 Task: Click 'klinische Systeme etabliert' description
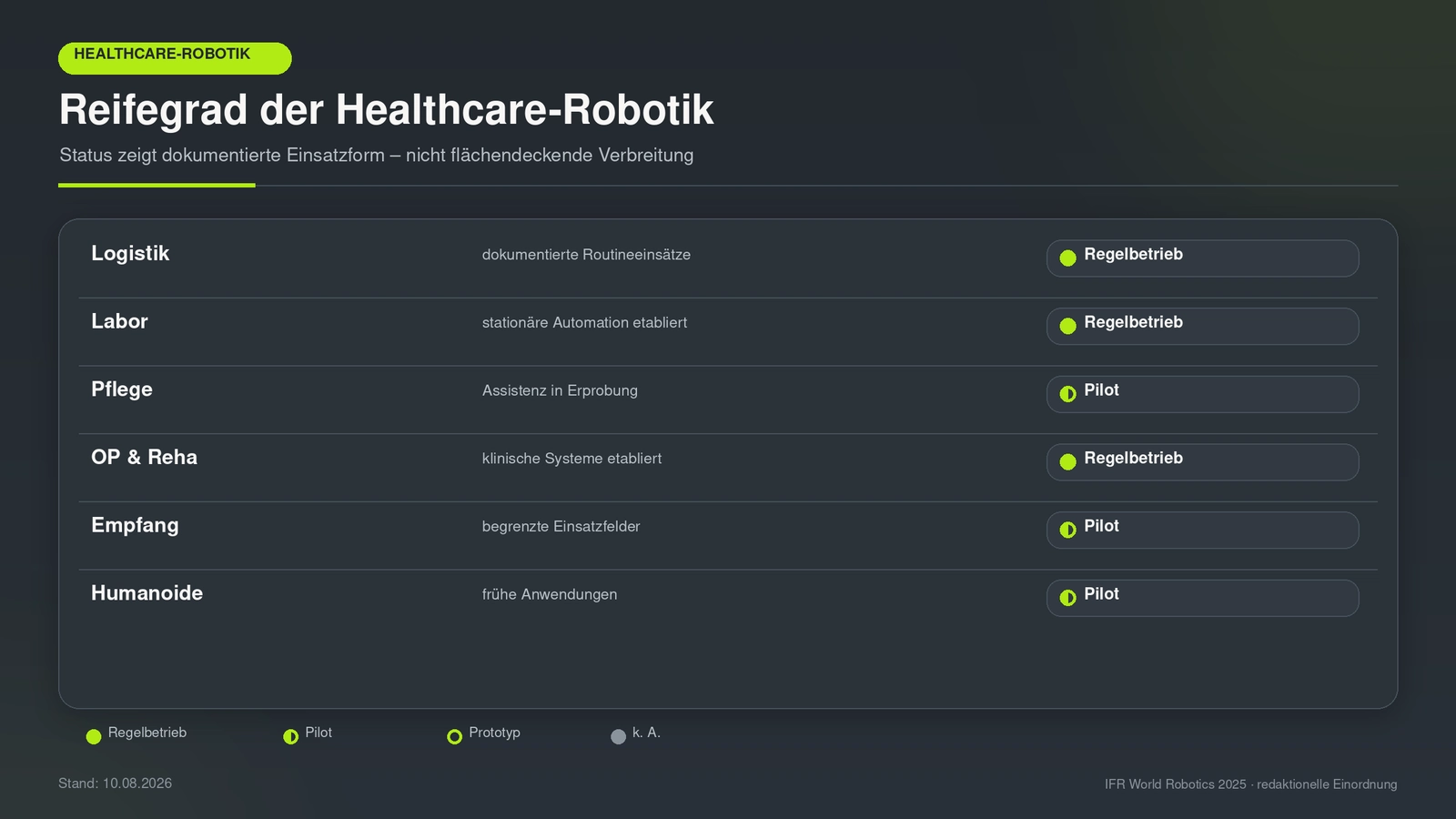(x=571, y=459)
